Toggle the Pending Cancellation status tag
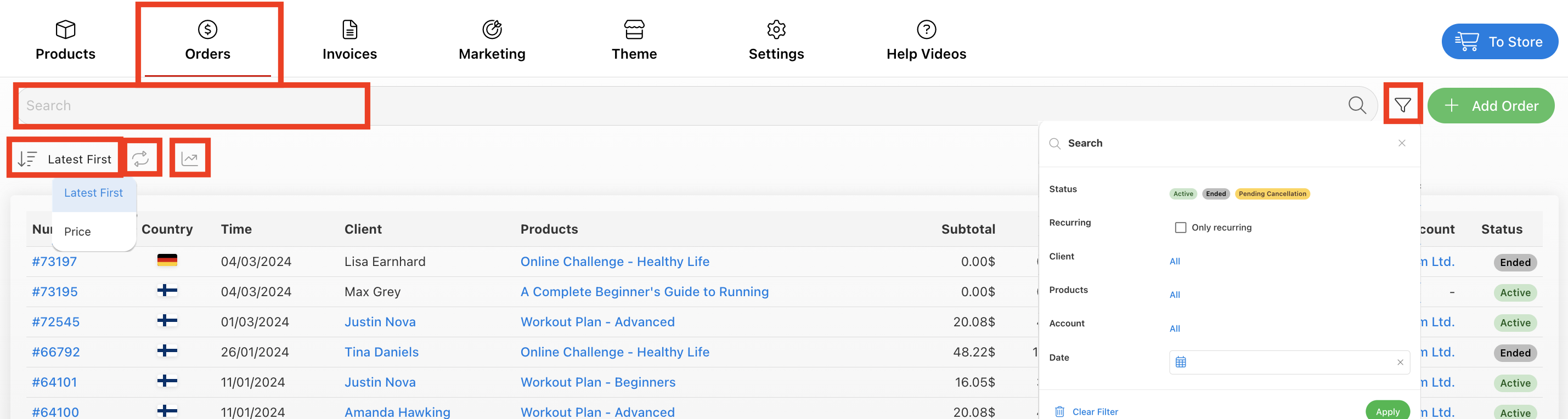 pyautogui.click(x=1272, y=194)
